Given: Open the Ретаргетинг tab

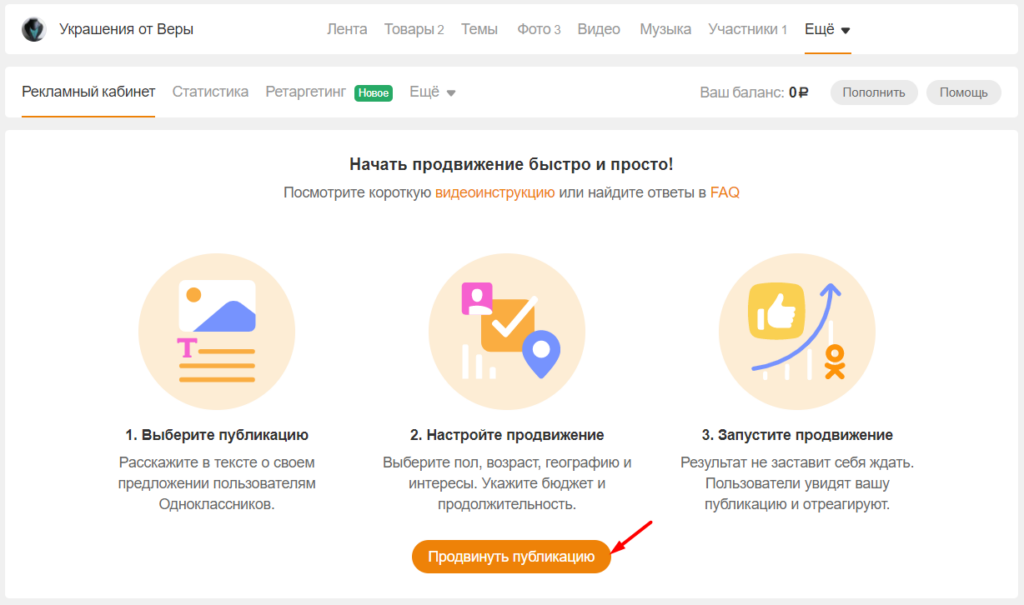Looking at the screenshot, I should [x=306, y=92].
